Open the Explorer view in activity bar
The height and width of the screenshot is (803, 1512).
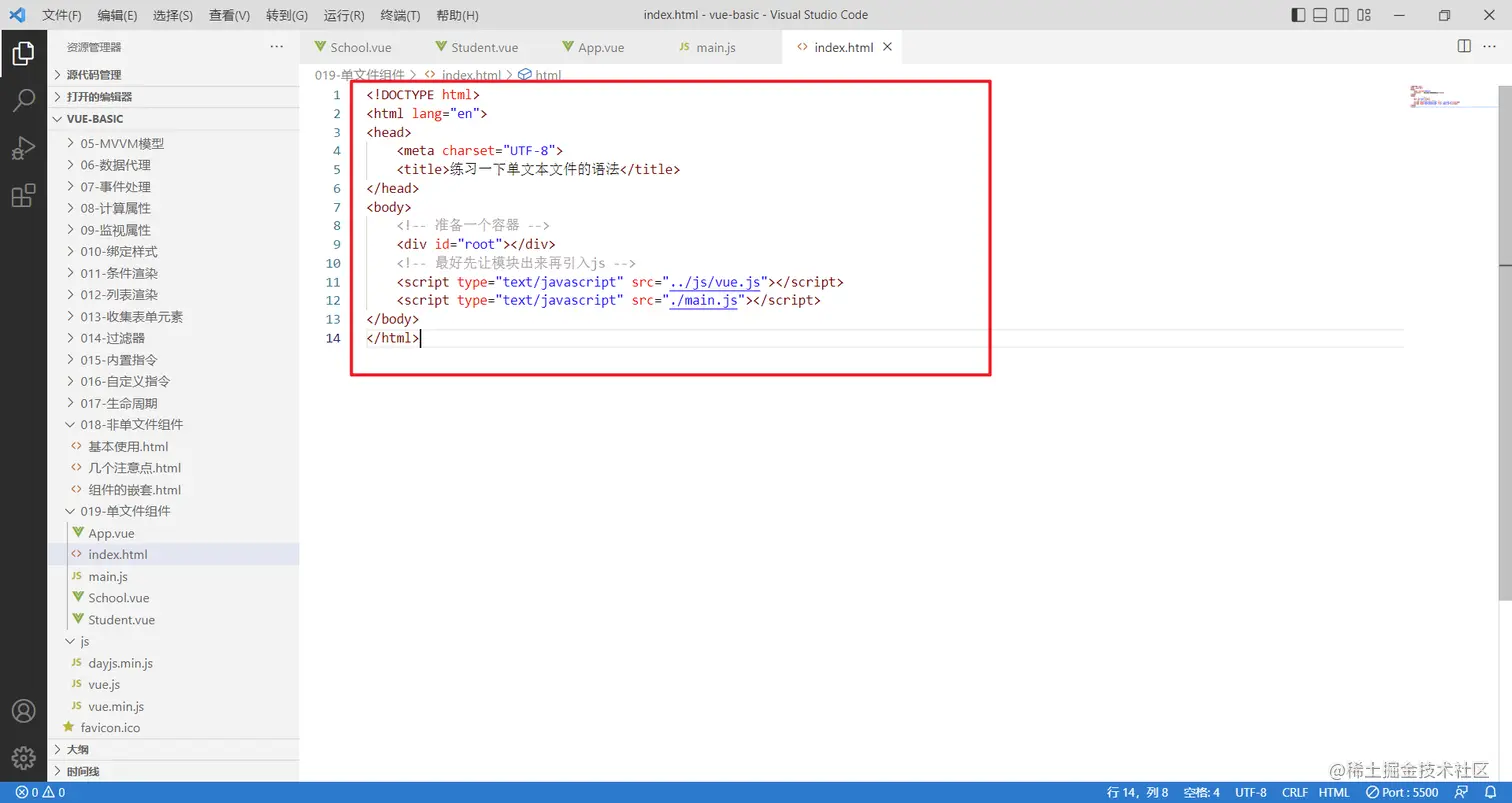click(x=23, y=54)
